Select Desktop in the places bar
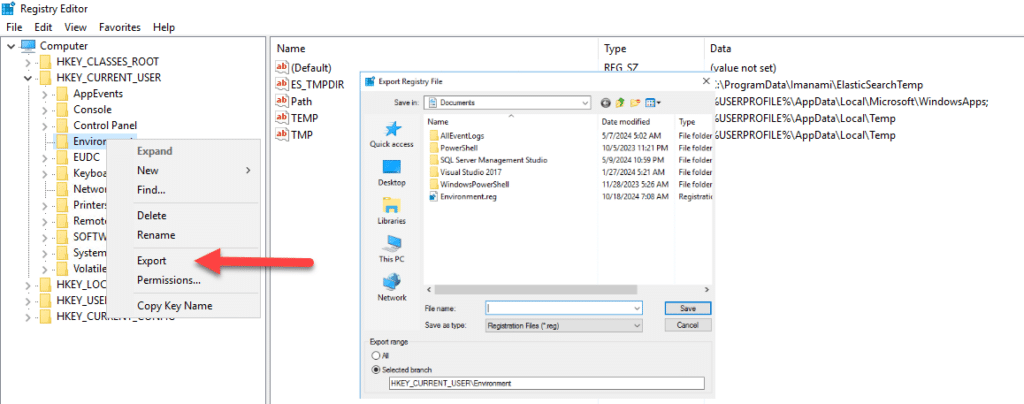1024x404 pixels. [x=391, y=173]
